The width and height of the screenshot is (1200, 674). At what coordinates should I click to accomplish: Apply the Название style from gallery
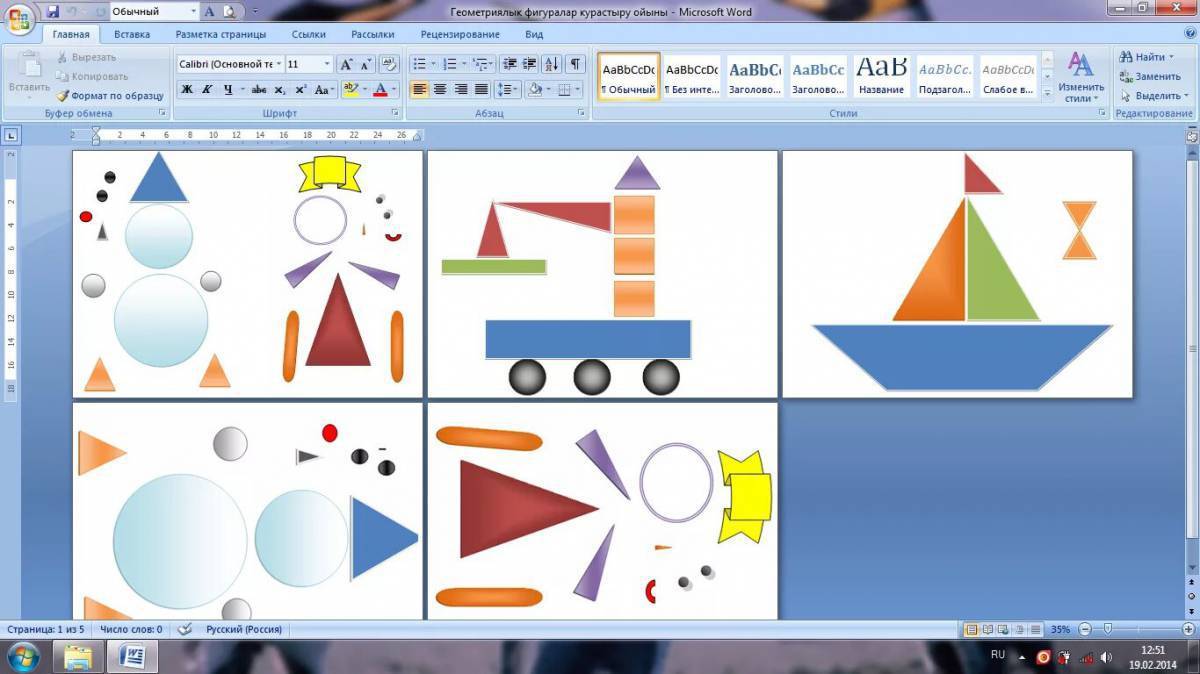[x=881, y=77]
